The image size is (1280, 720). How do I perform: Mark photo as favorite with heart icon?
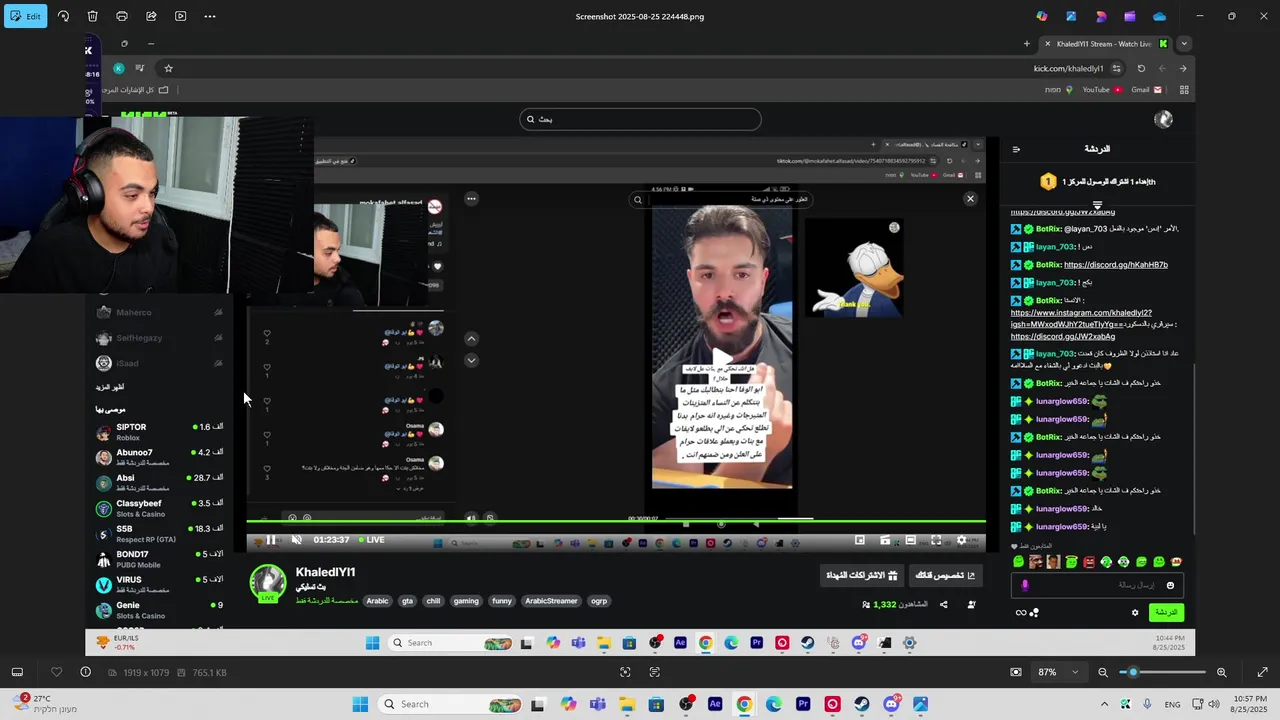point(56,672)
